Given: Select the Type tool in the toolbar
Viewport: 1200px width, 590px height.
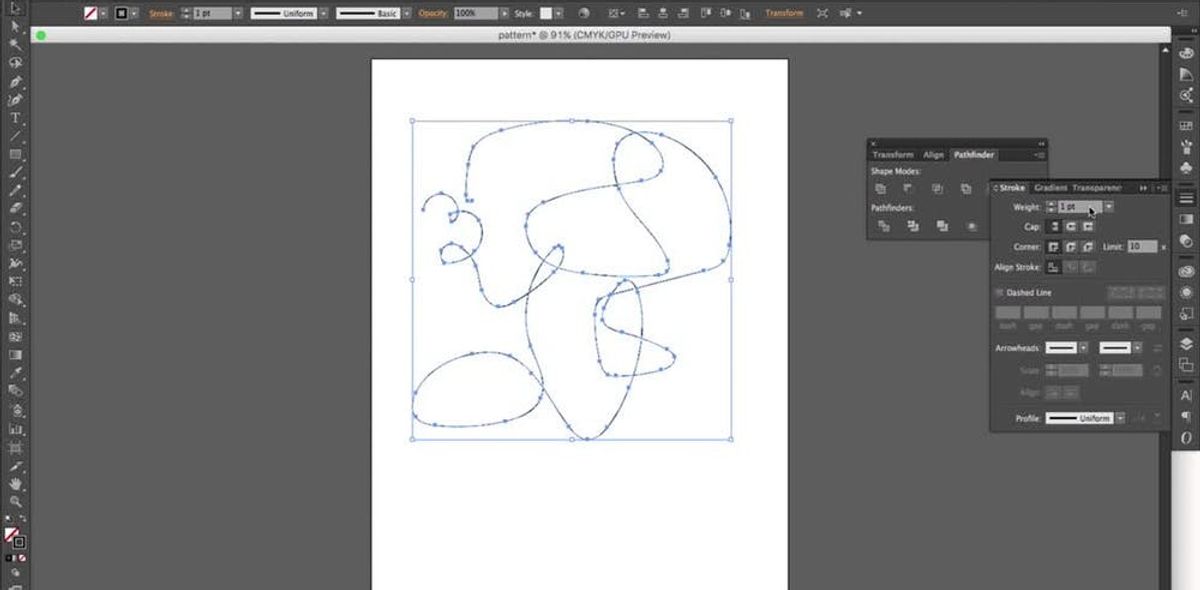Looking at the screenshot, I should tap(15, 118).
